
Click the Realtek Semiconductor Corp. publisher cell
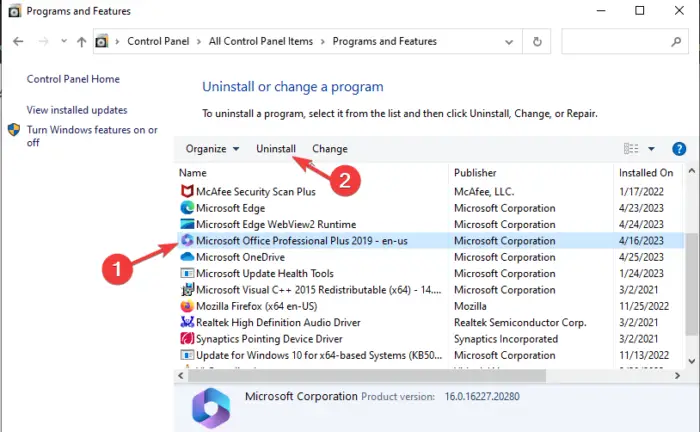coord(520,322)
